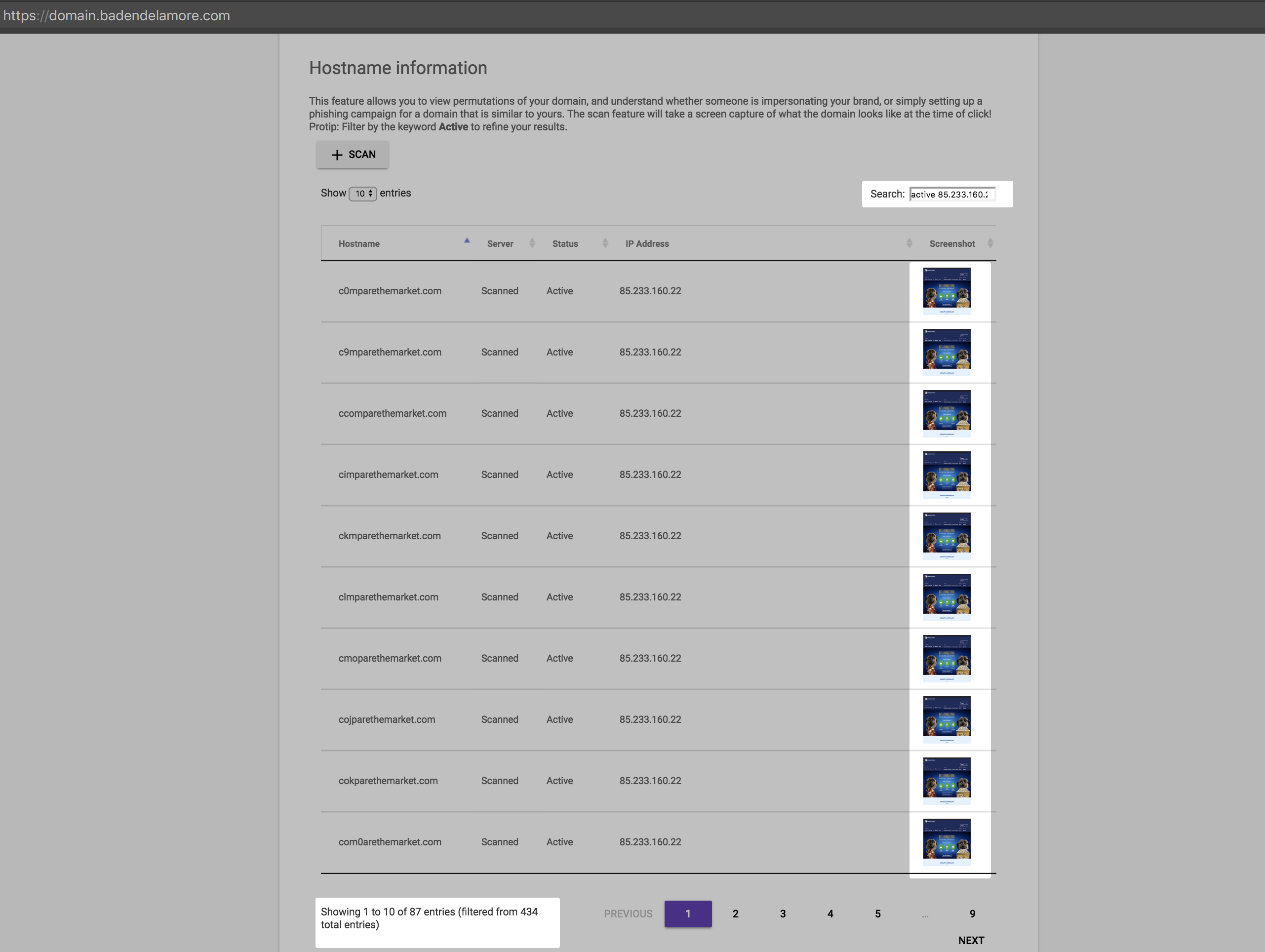Sort by Hostname column arrow
Screen dimensions: 1265x952
click(x=467, y=241)
